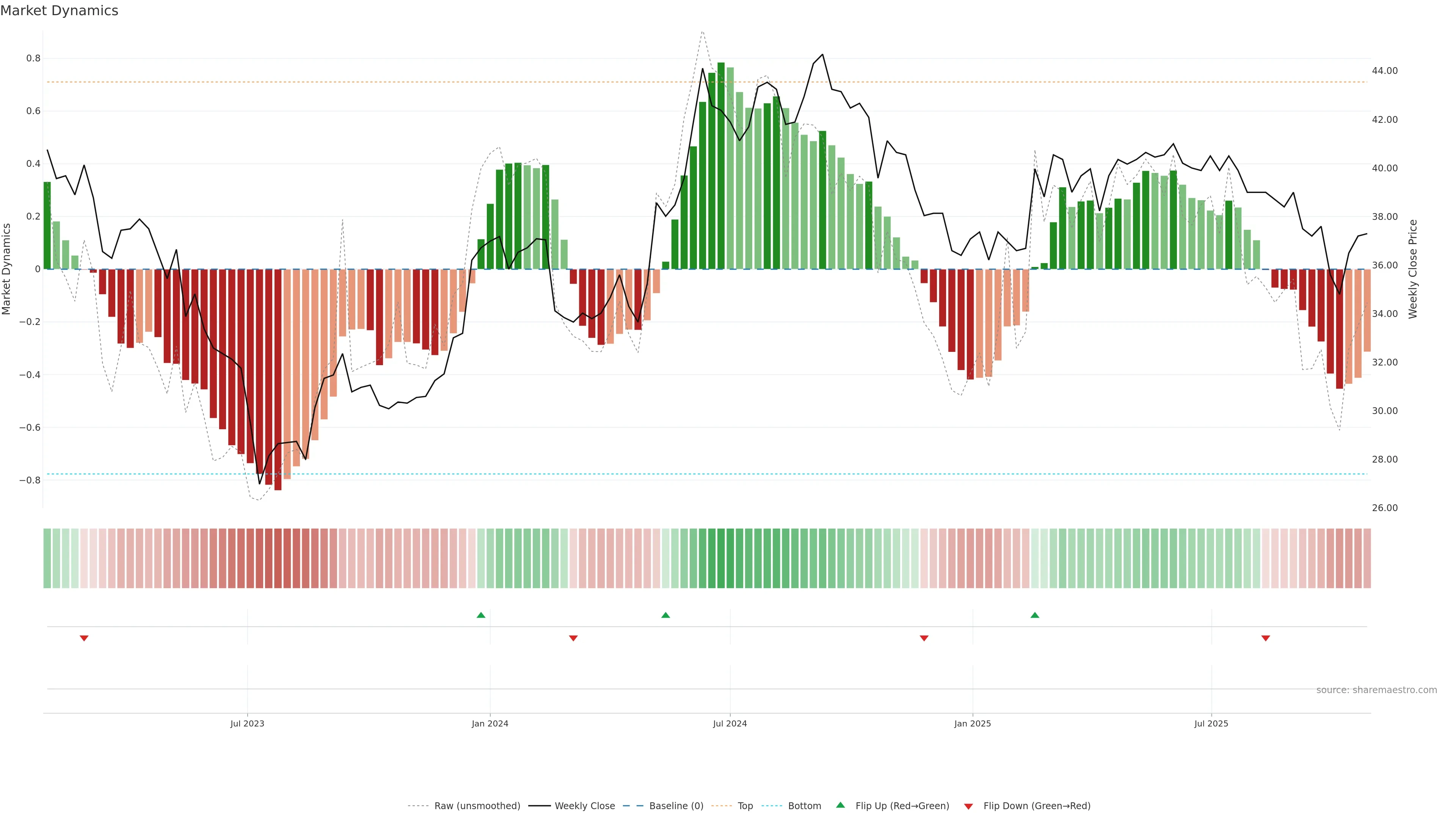
Task: Click the flip-up triangle between Jan and Jul 2024
Action: pyautogui.click(x=665, y=615)
